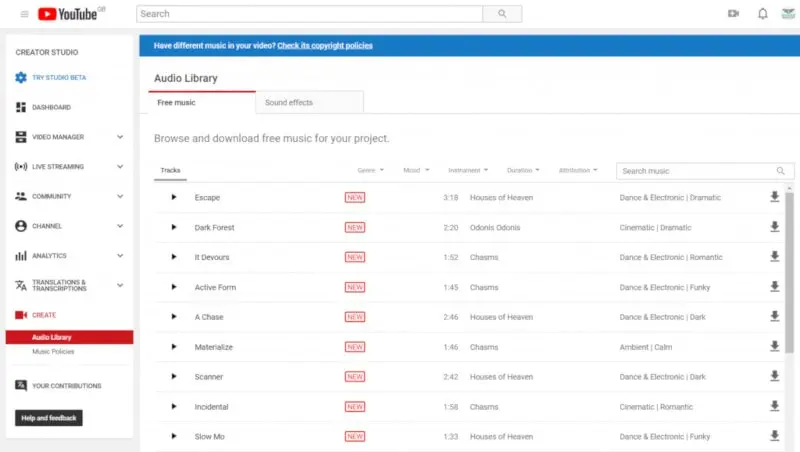Play the Slow Mo track
This screenshot has width=800, height=452.
pyautogui.click(x=173, y=436)
